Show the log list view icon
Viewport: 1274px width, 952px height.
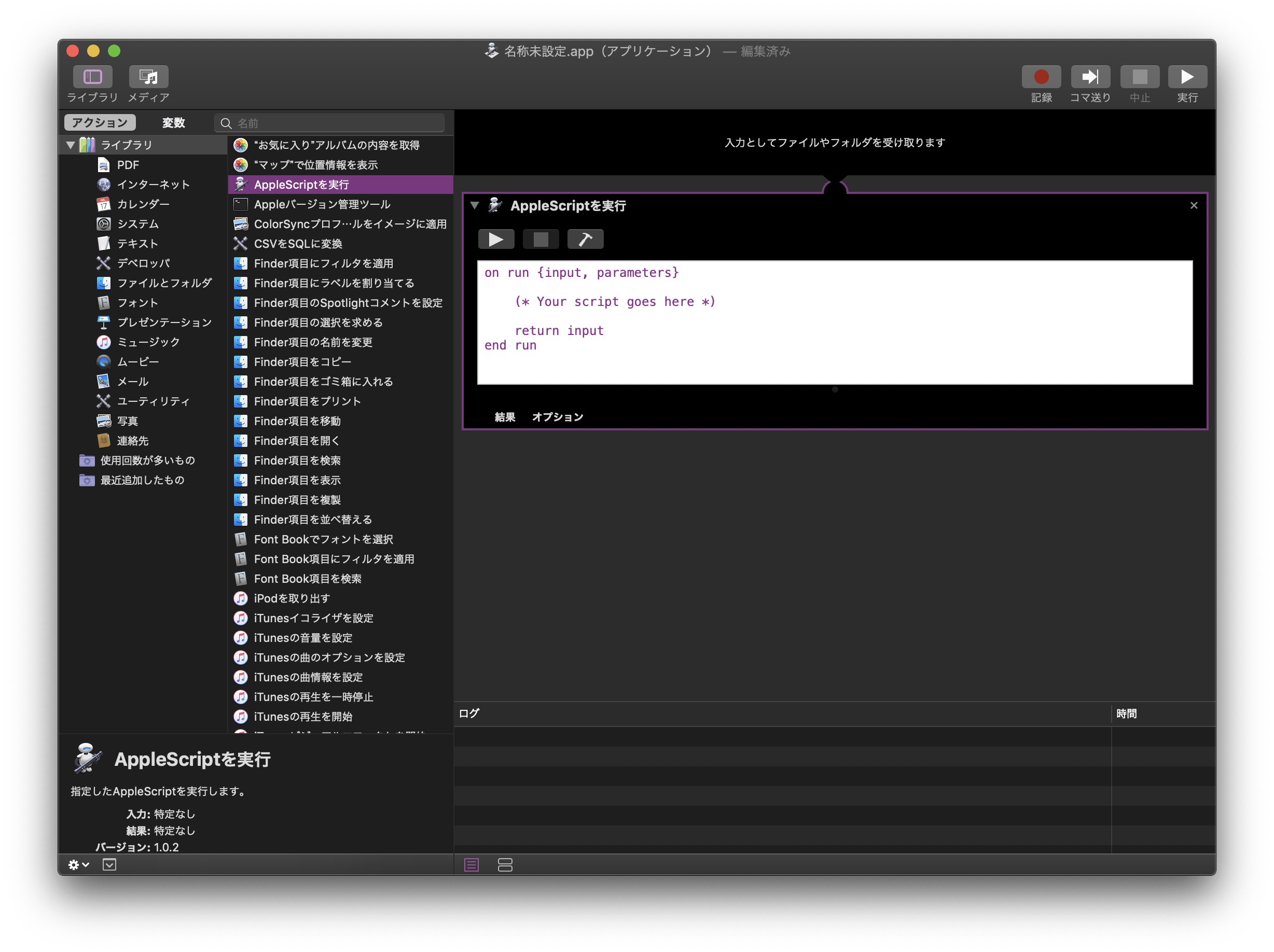[x=472, y=864]
